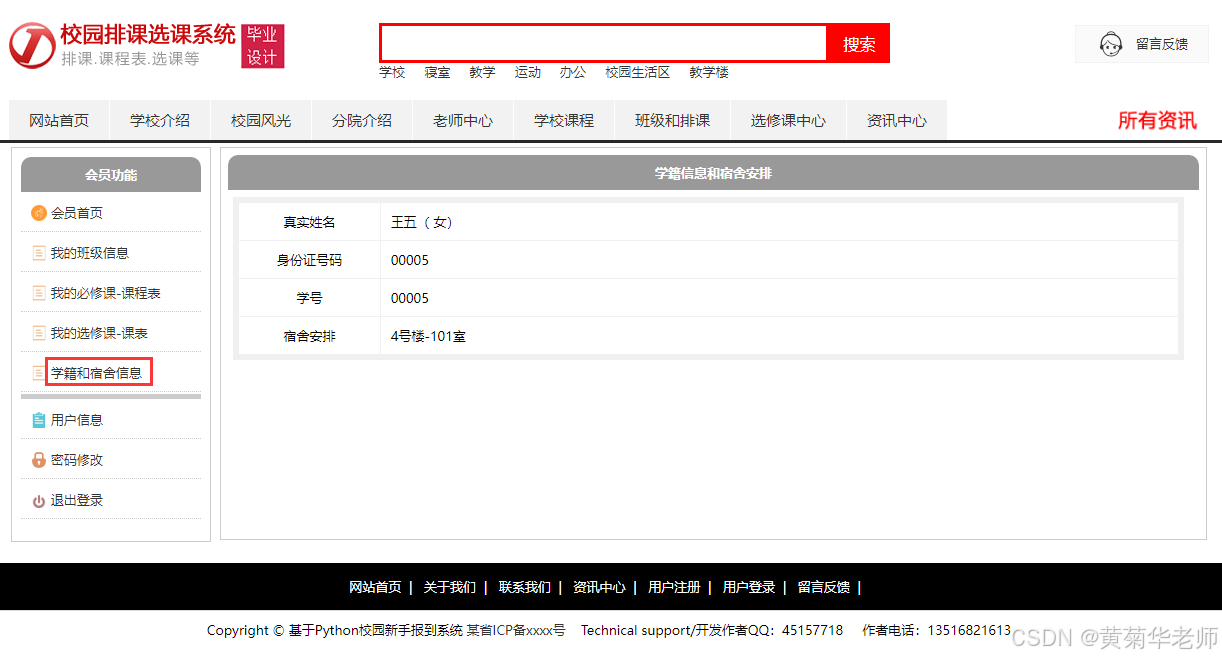Select the 办公 search keyword
The height and width of the screenshot is (657, 1222).
tap(573, 72)
